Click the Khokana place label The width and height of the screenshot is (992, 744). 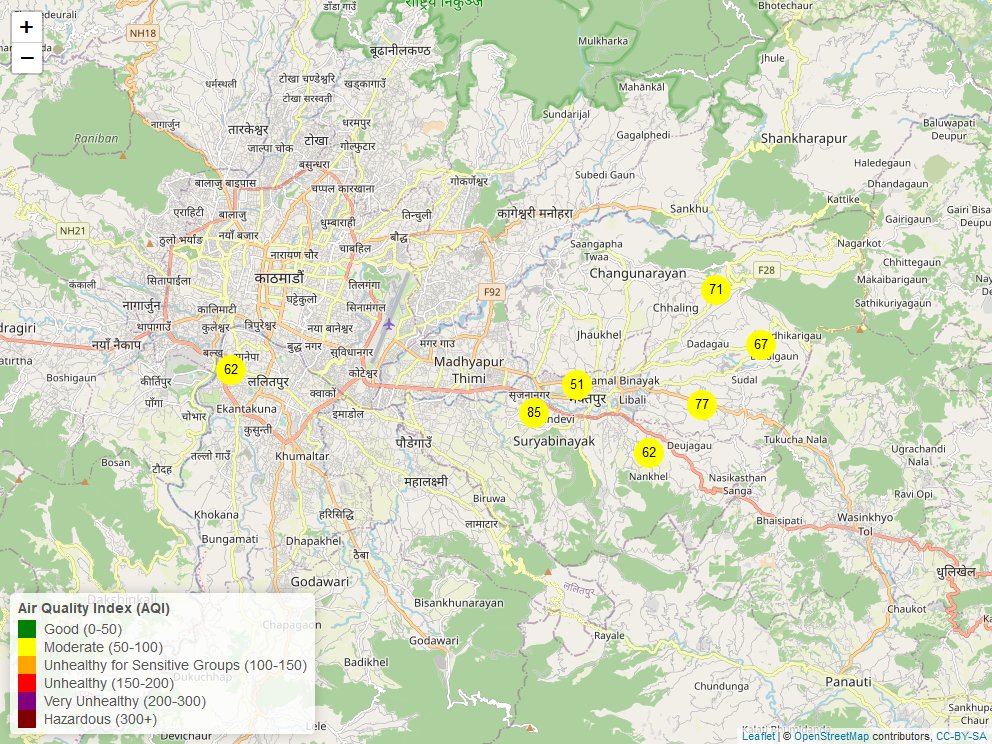(216, 514)
